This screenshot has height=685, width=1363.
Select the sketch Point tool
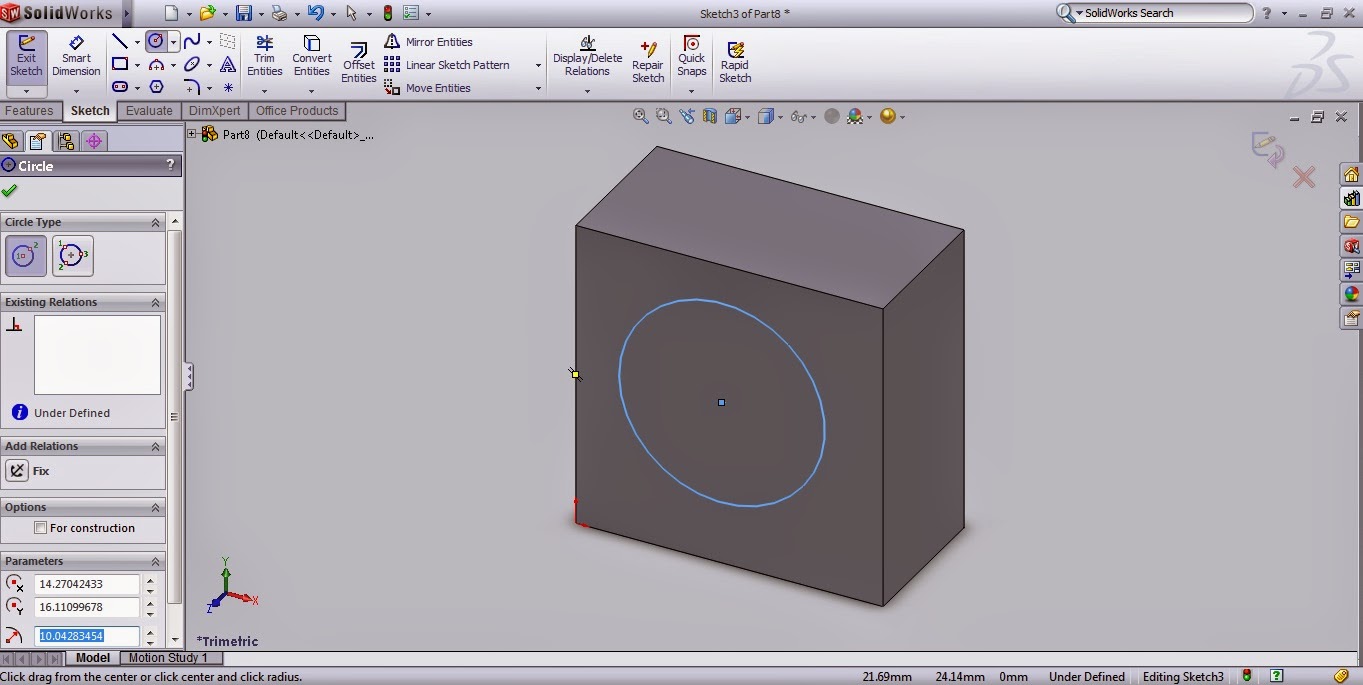pyautogui.click(x=228, y=88)
